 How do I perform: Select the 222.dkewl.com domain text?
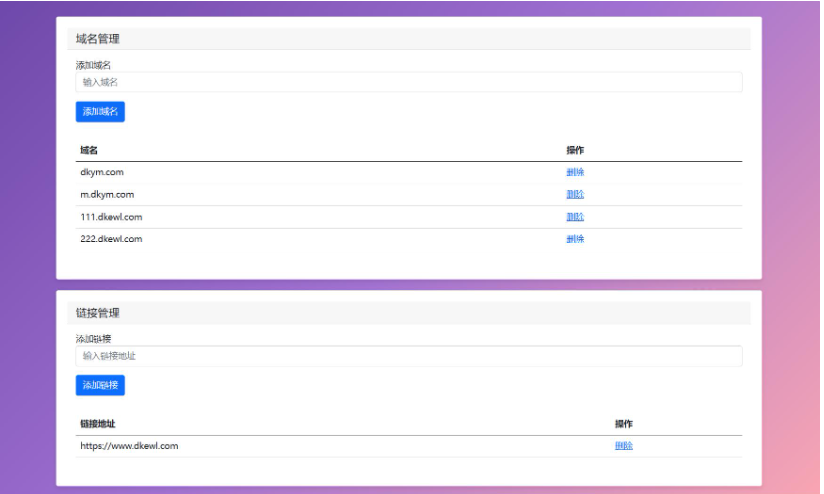click(x=111, y=239)
